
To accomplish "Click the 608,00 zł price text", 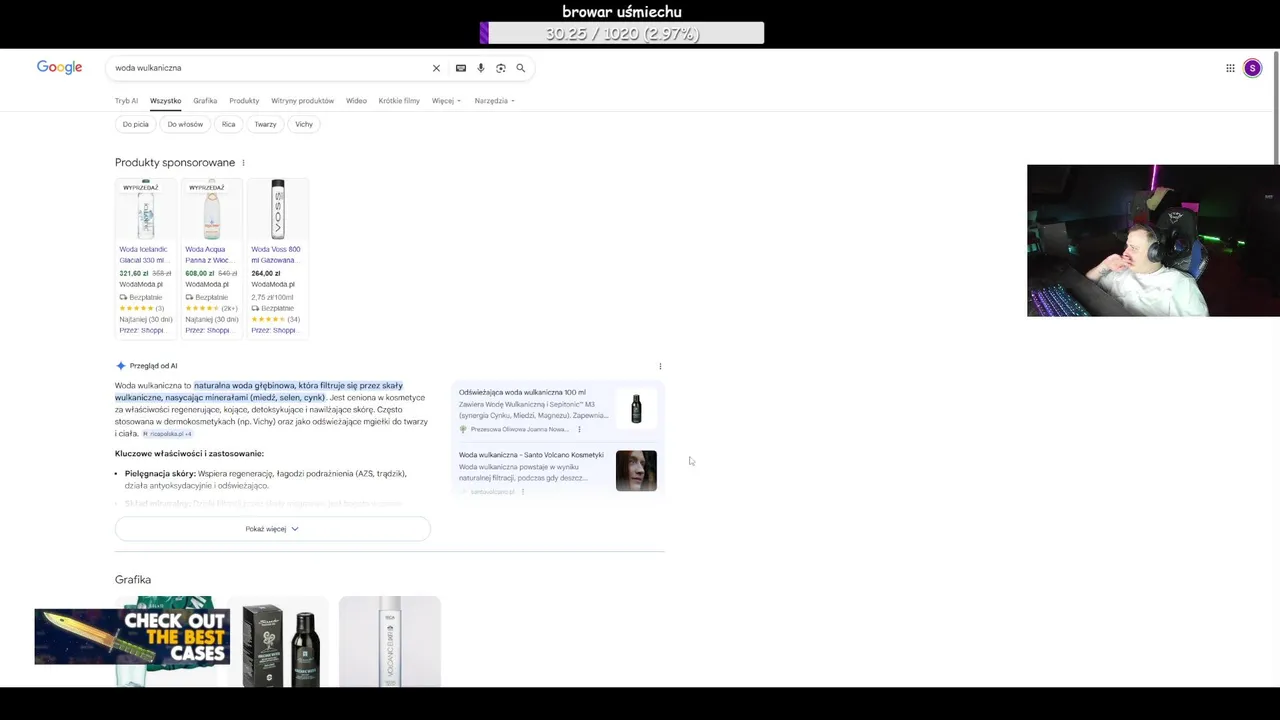I will [199, 273].
